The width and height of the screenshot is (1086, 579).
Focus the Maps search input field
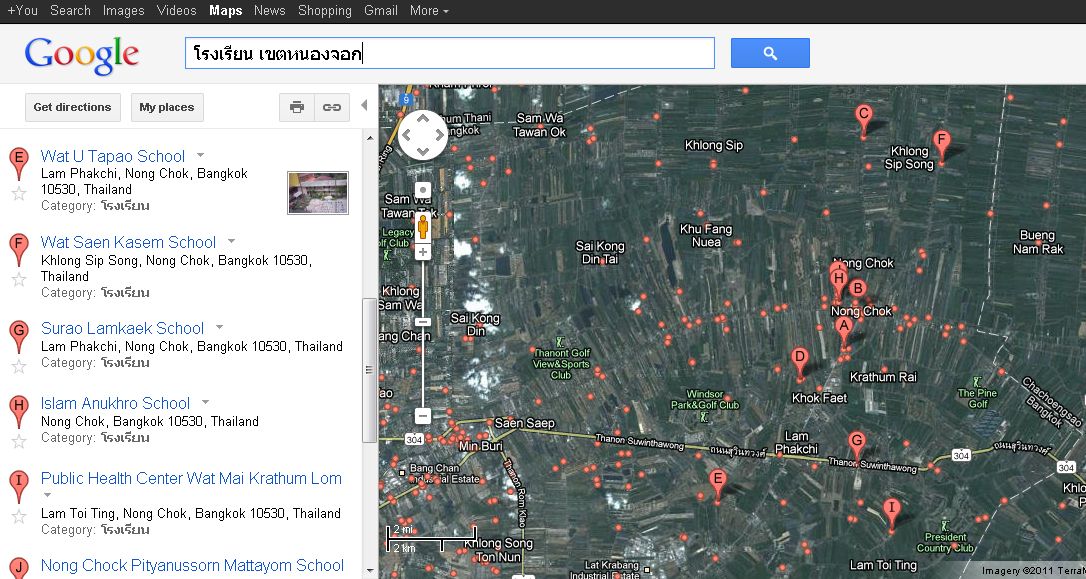coord(449,53)
